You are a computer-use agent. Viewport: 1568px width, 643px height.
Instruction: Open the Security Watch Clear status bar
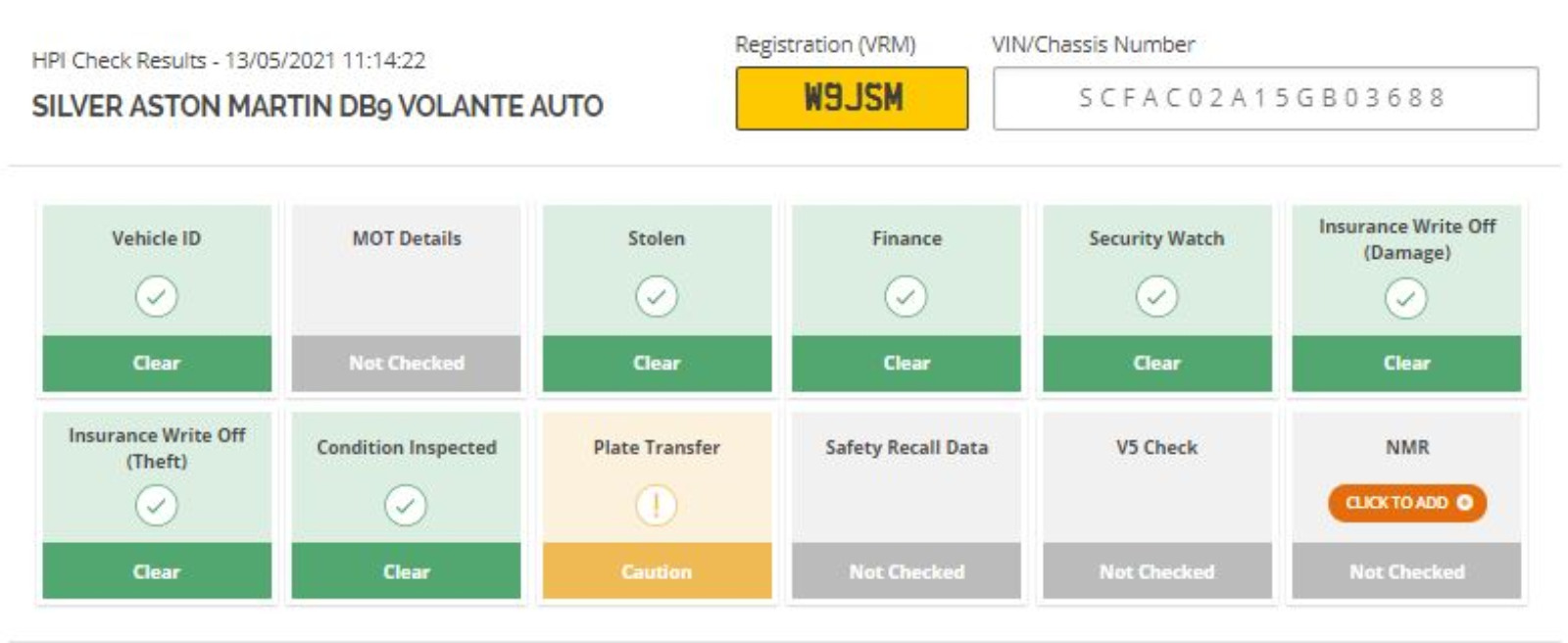[1156, 363]
